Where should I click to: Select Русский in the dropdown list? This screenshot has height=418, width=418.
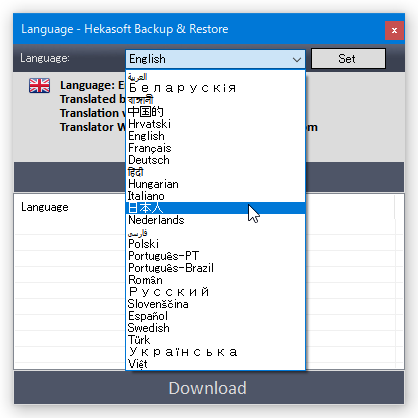pos(215,292)
